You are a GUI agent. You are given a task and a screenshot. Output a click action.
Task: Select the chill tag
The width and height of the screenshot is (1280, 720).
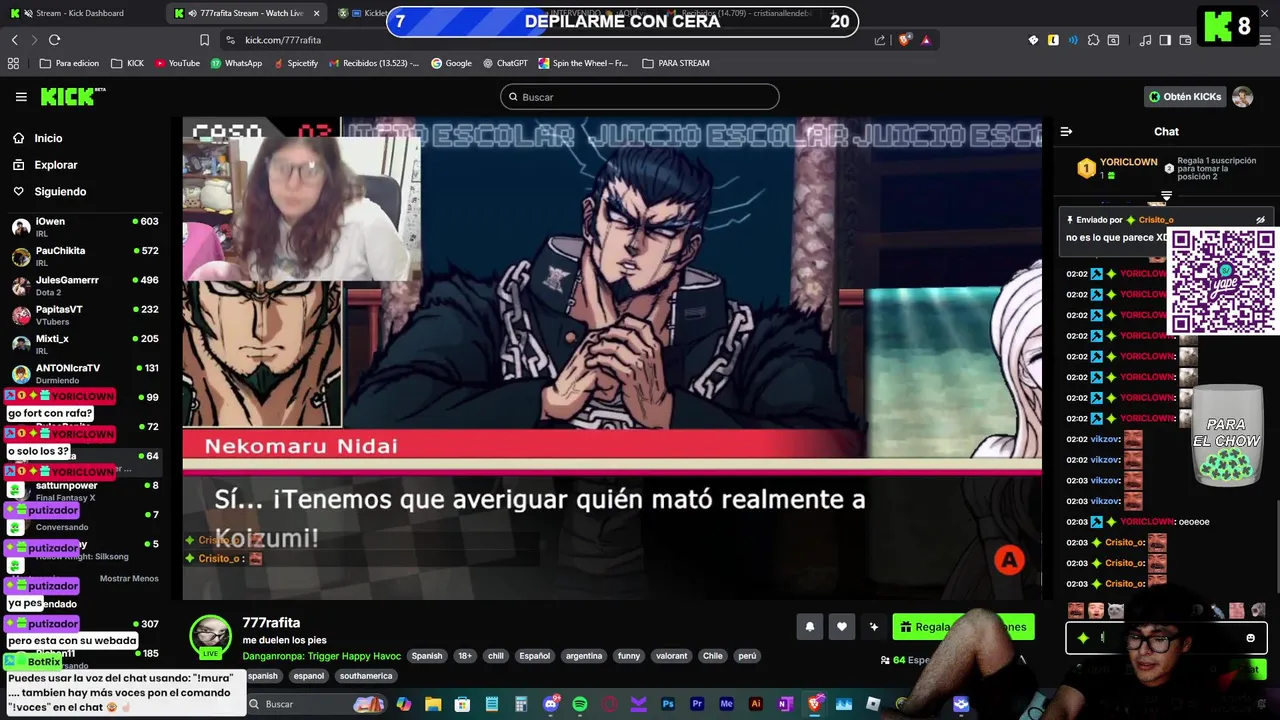(x=495, y=656)
